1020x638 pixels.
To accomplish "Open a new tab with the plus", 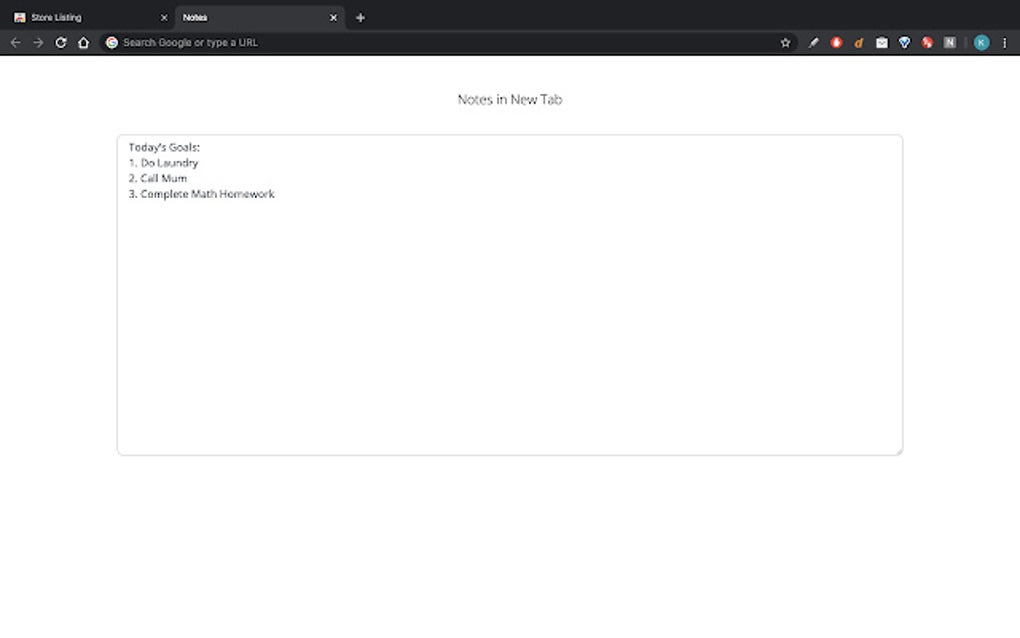I will pyautogui.click(x=360, y=17).
